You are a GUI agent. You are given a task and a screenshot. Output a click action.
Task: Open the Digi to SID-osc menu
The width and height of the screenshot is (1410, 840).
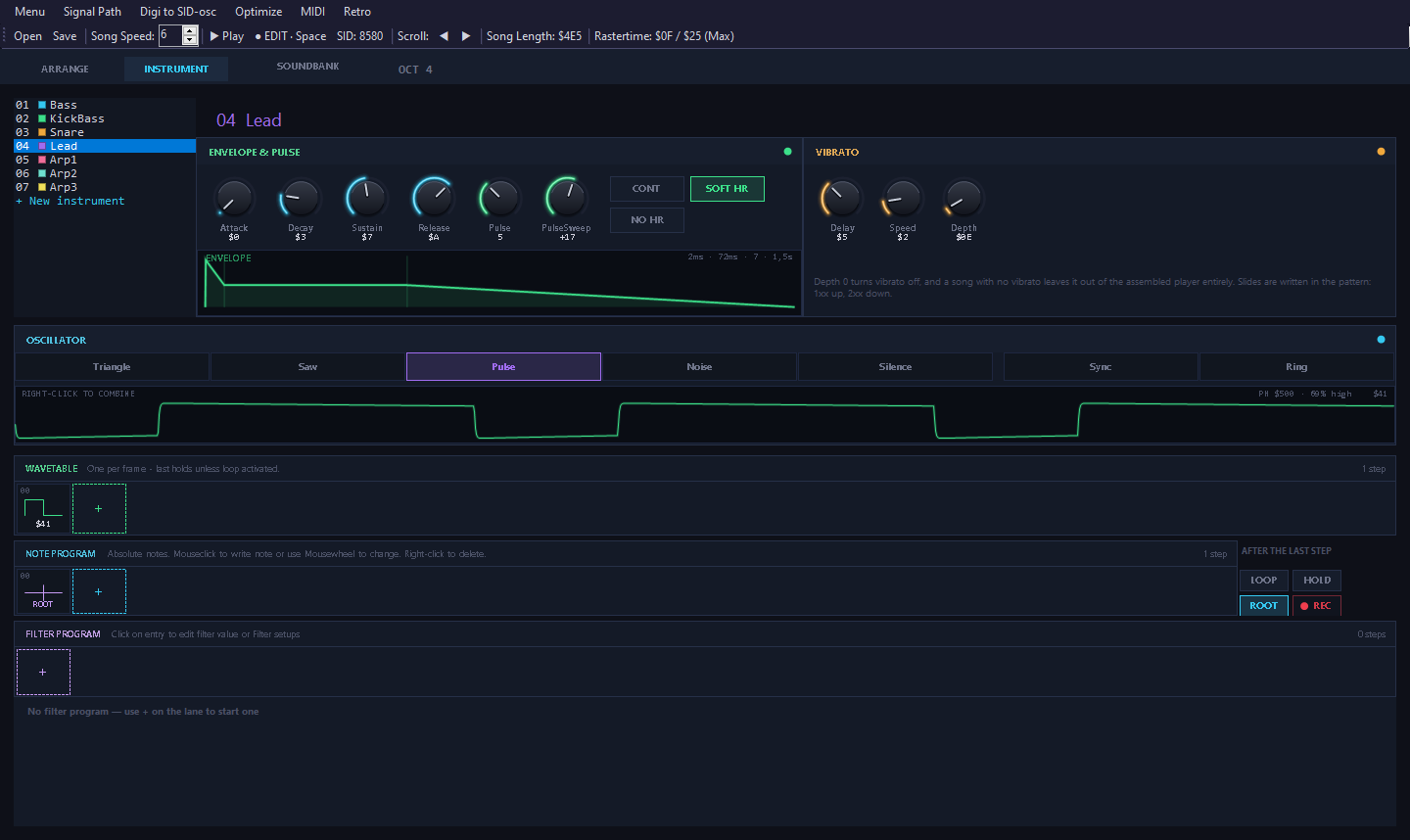pyautogui.click(x=178, y=12)
